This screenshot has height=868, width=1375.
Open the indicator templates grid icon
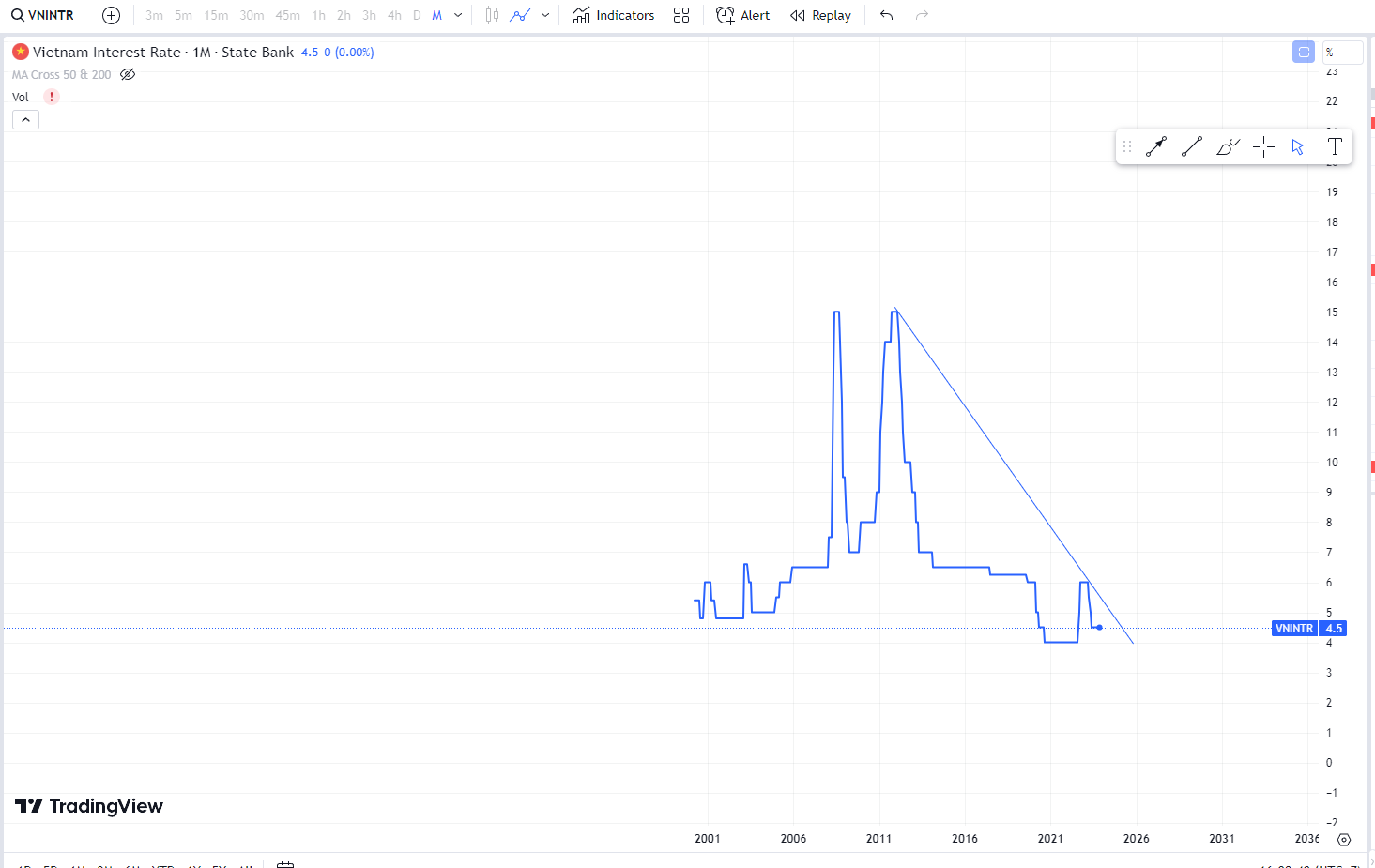[x=681, y=15]
